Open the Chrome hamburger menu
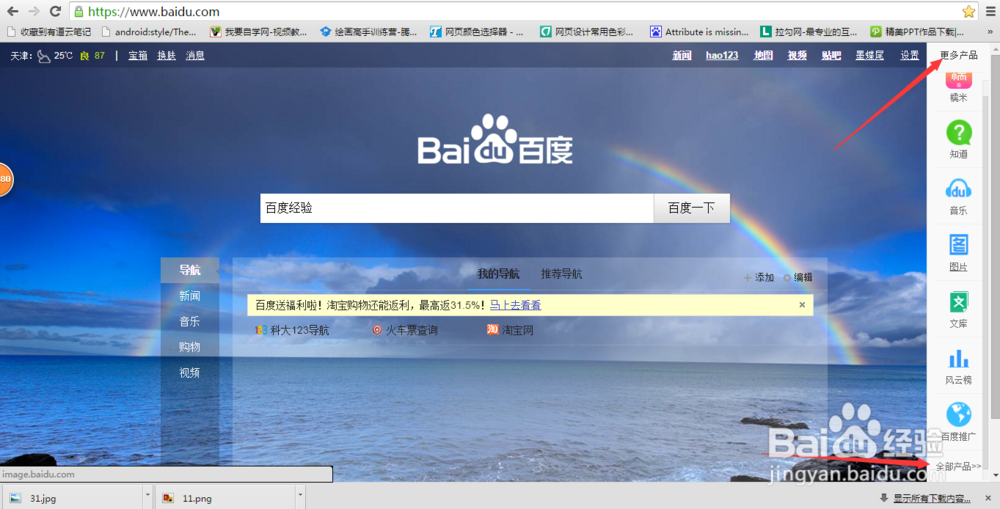Image resolution: width=1000 pixels, height=509 pixels. (990, 11)
